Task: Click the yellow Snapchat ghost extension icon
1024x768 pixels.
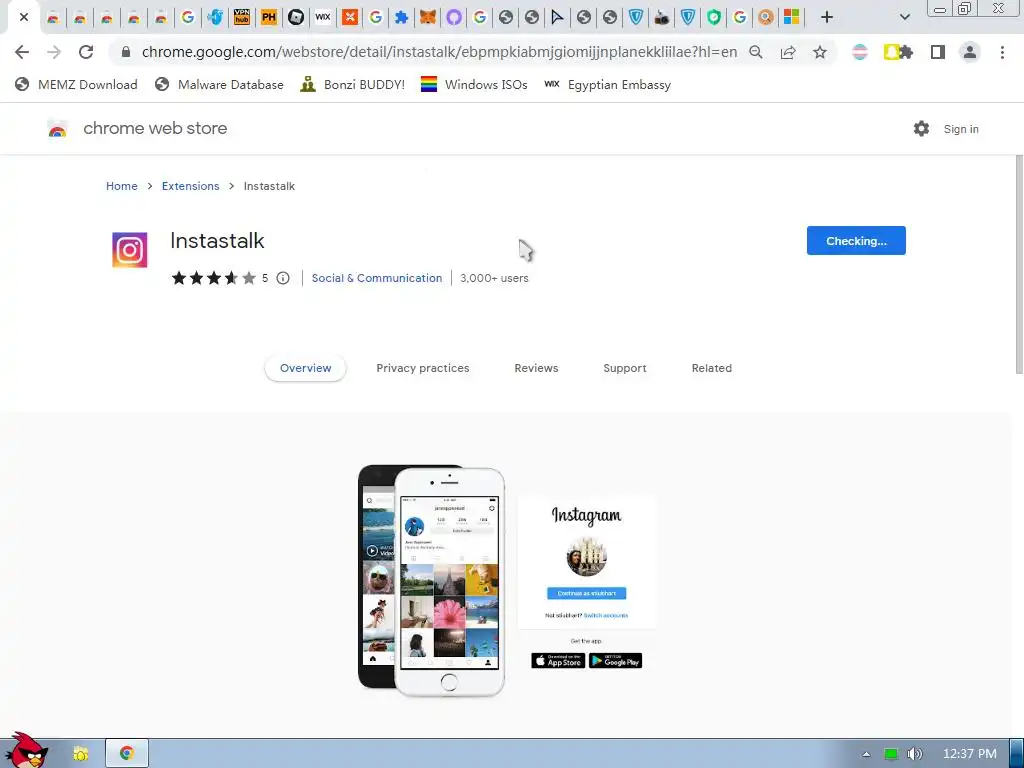Action: tap(891, 52)
